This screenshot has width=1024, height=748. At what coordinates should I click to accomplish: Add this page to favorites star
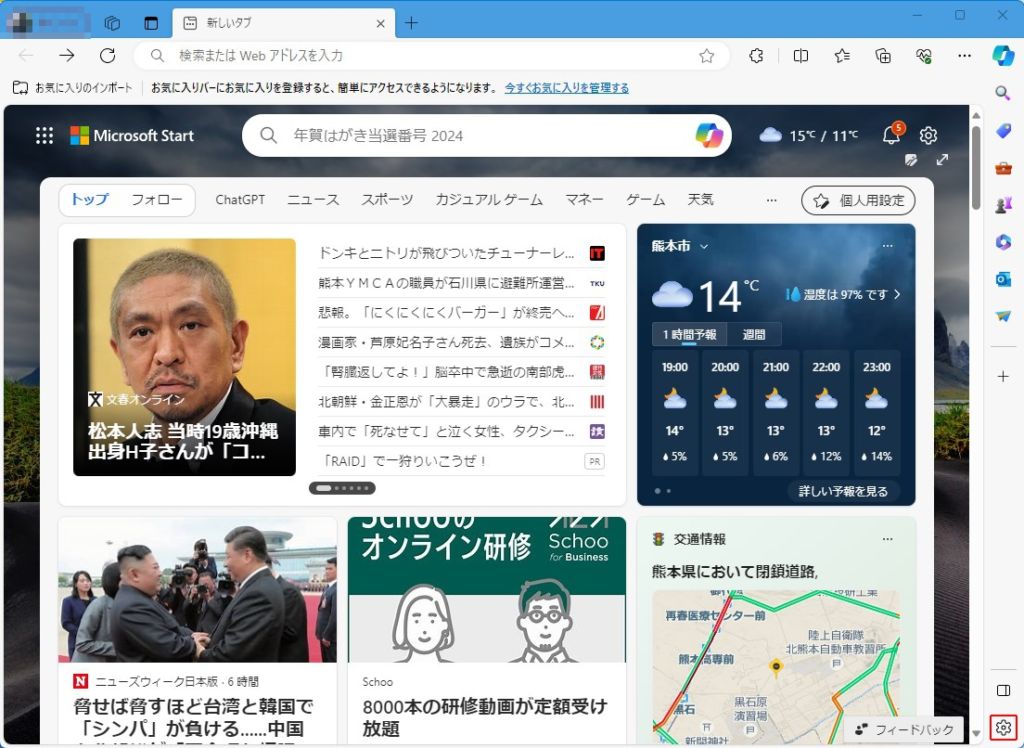pos(707,56)
